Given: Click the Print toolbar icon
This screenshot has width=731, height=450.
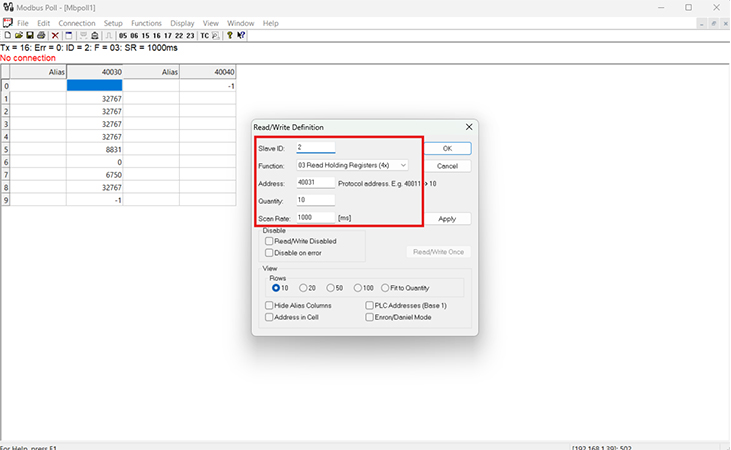Looking at the screenshot, I should pos(41,35).
